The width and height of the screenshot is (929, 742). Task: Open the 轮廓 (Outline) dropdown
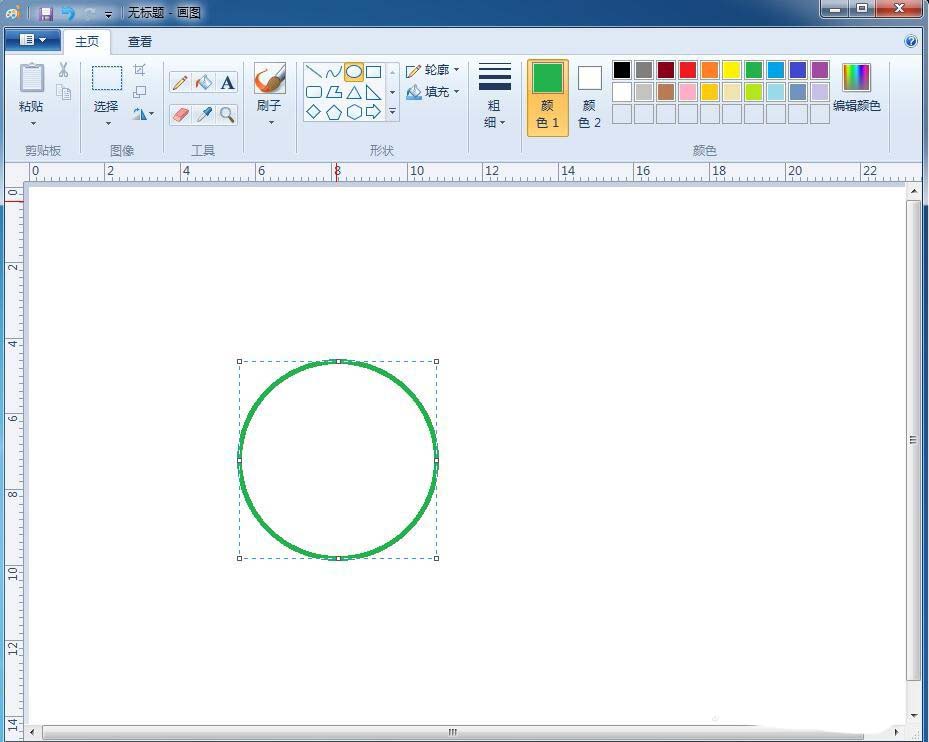[433, 70]
